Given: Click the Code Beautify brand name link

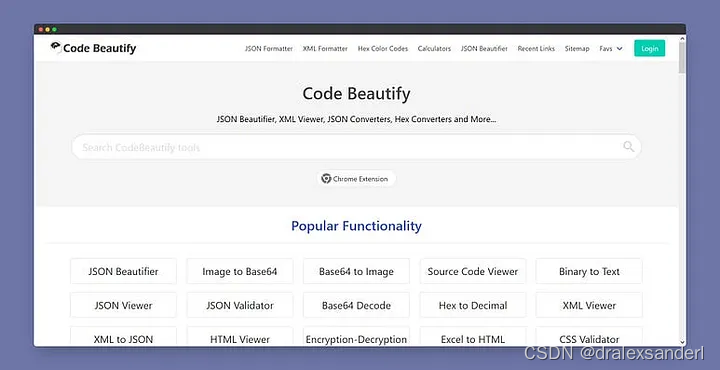Looking at the screenshot, I should click(x=100, y=48).
